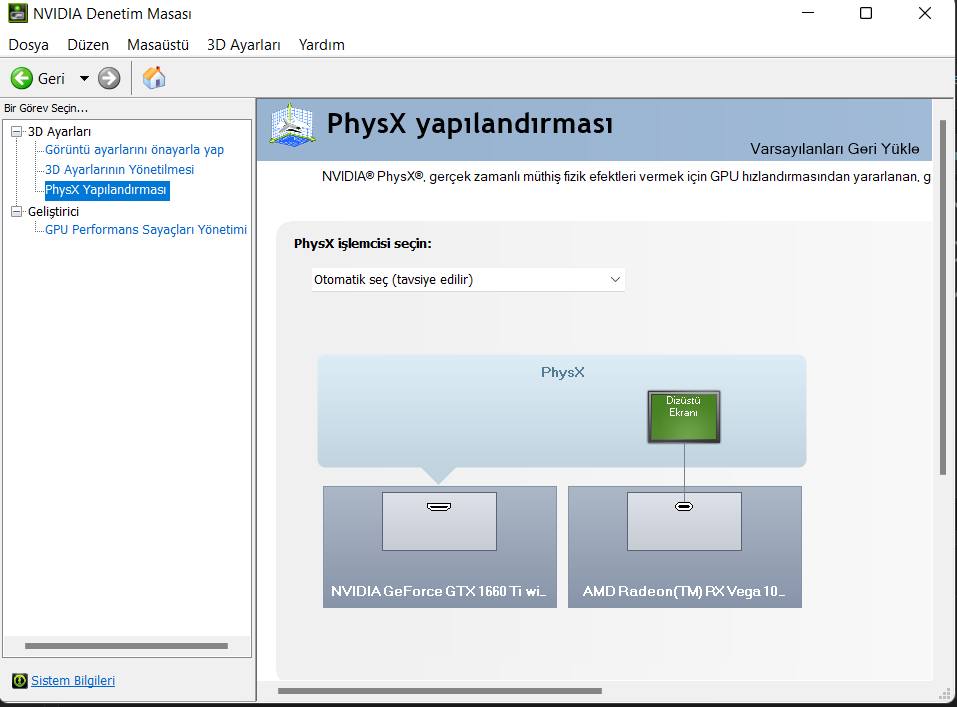This screenshot has height=707, width=957.
Task: Click the gray forward arrow icon
Action: (x=109, y=78)
